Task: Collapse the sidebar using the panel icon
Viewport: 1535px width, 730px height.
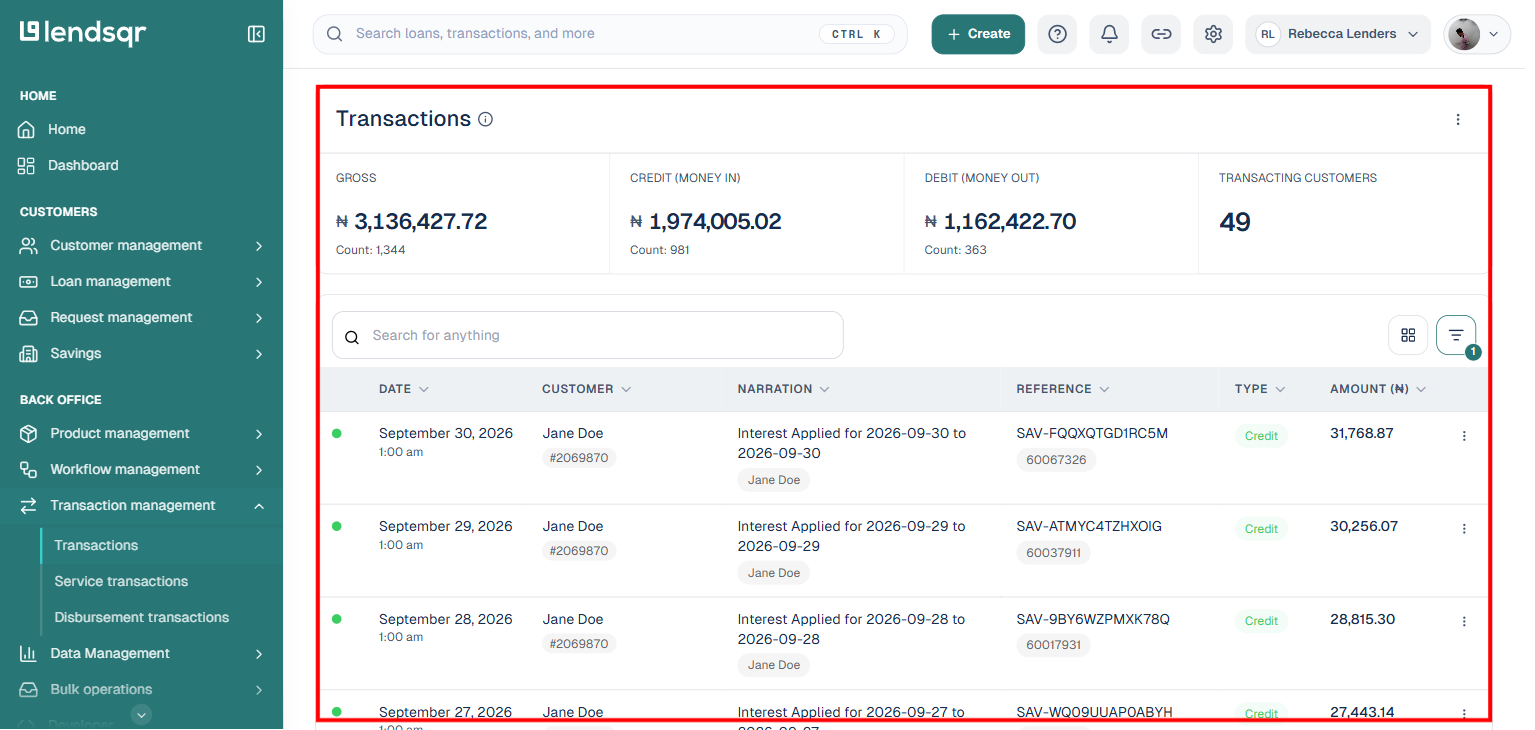Action: [256, 34]
